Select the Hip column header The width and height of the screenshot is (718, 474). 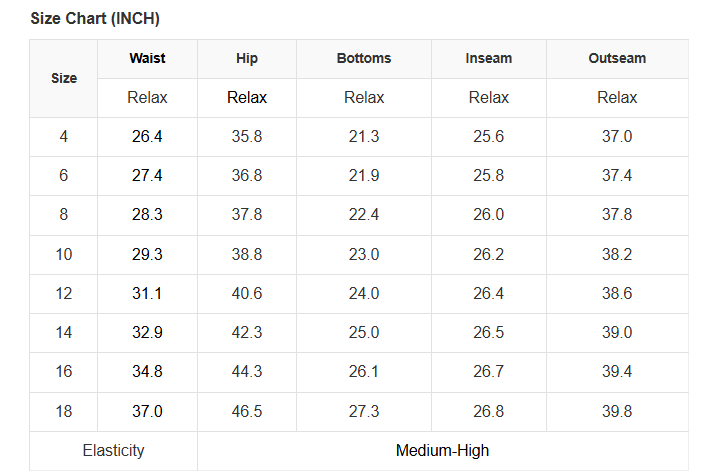(247, 58)
